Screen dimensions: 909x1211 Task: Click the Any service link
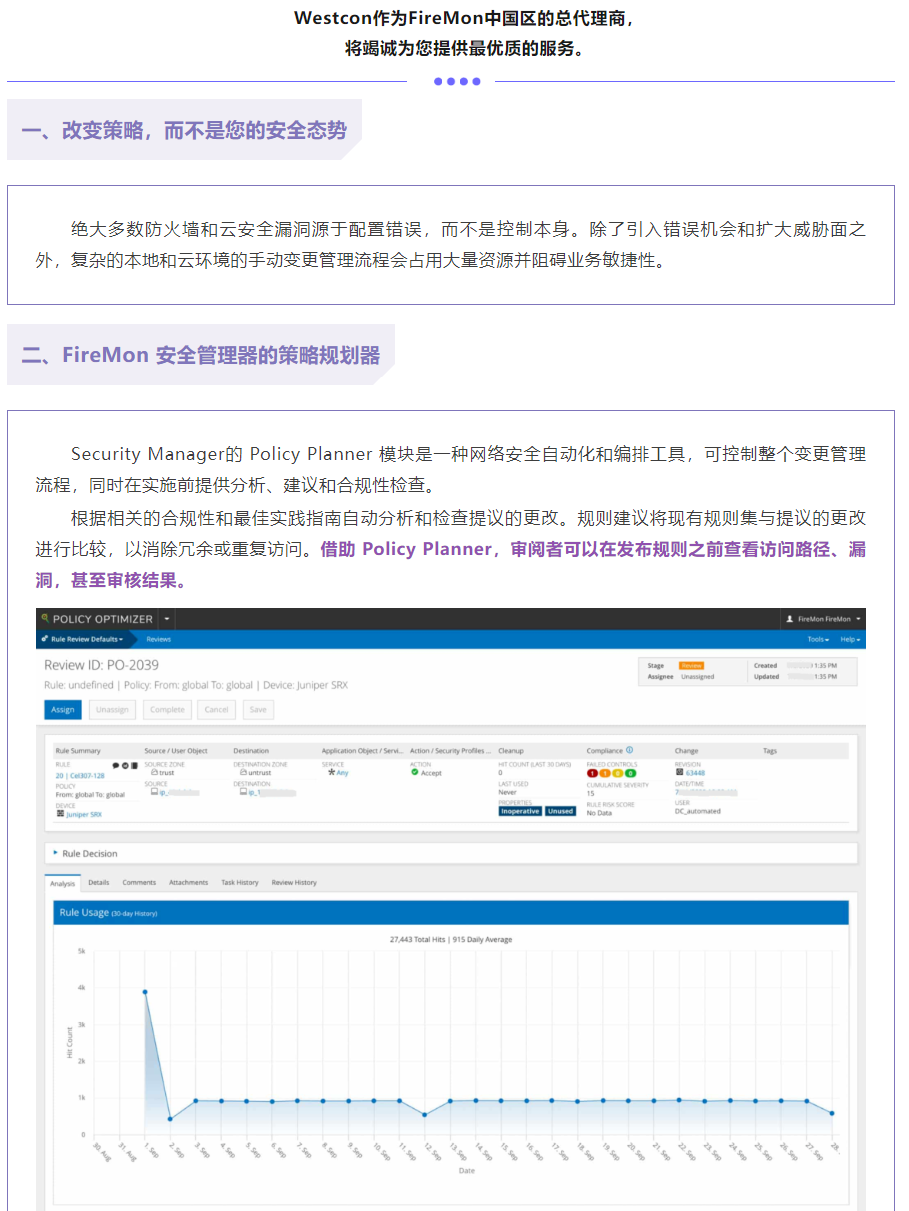click(x=343, y=772)
